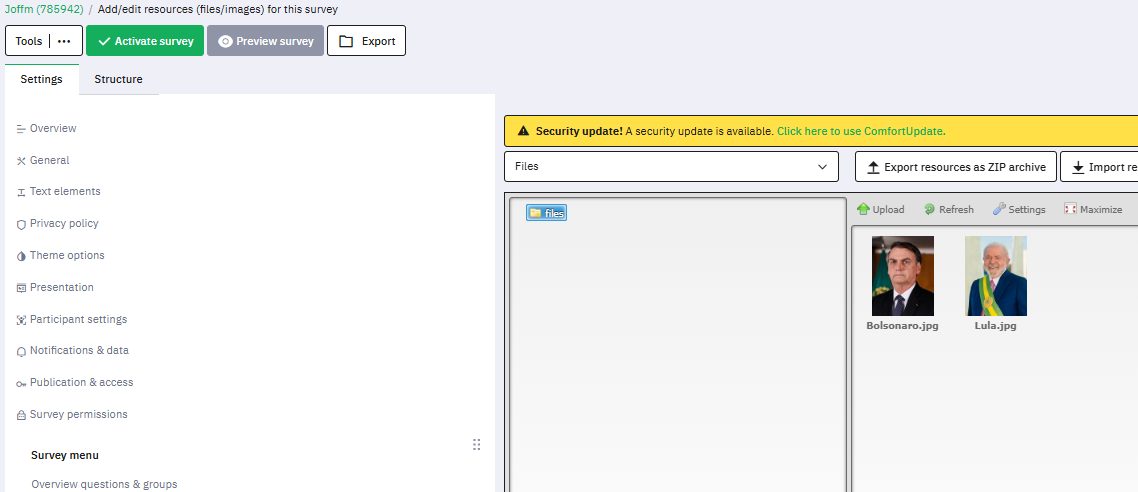Viewport: 1138px width, 492px height.
Task: Click the Export button
Action: [366, 41]
